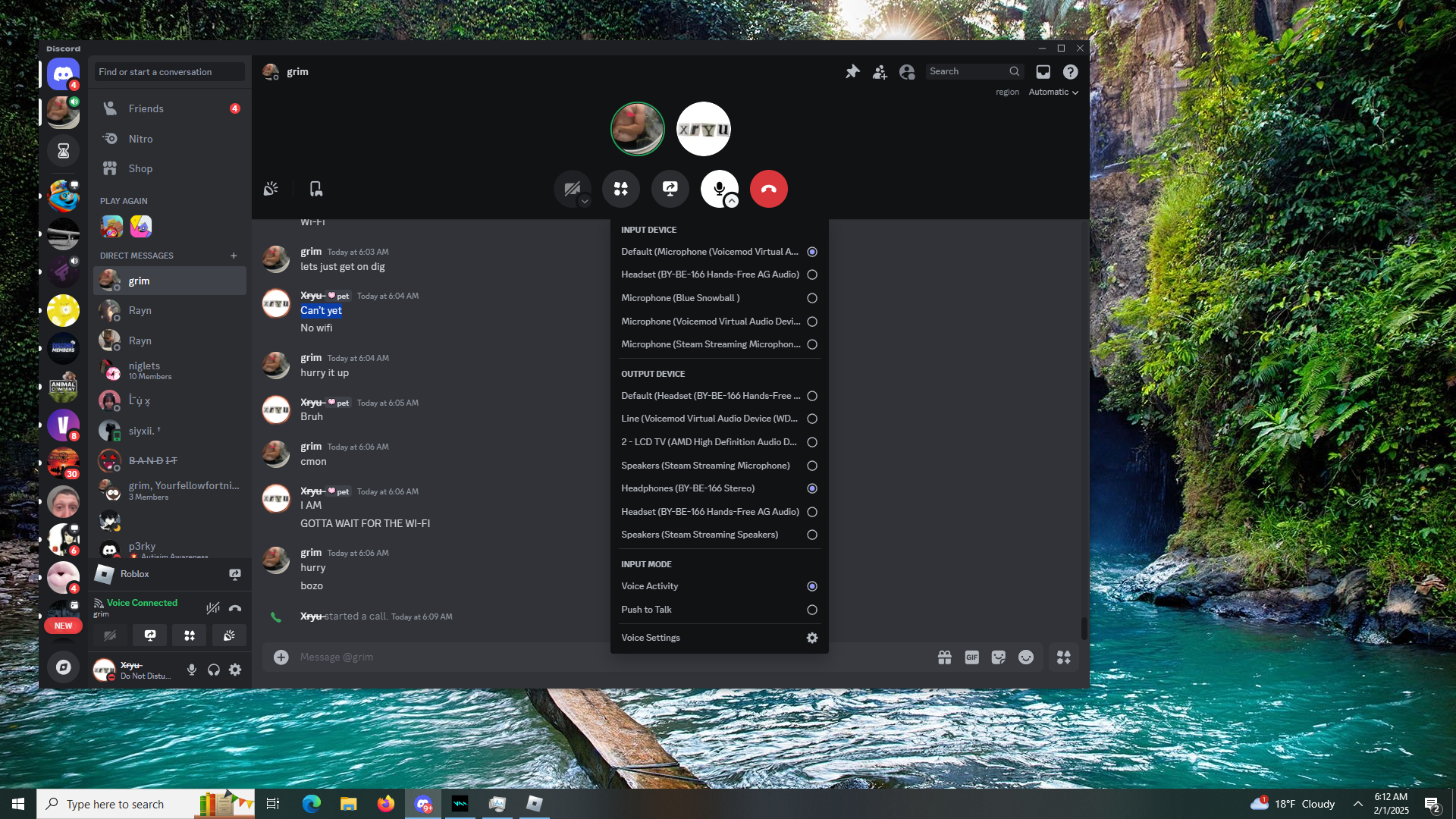
Task: Expand the region Automatic dropdown
Action: click(1053, 92)
